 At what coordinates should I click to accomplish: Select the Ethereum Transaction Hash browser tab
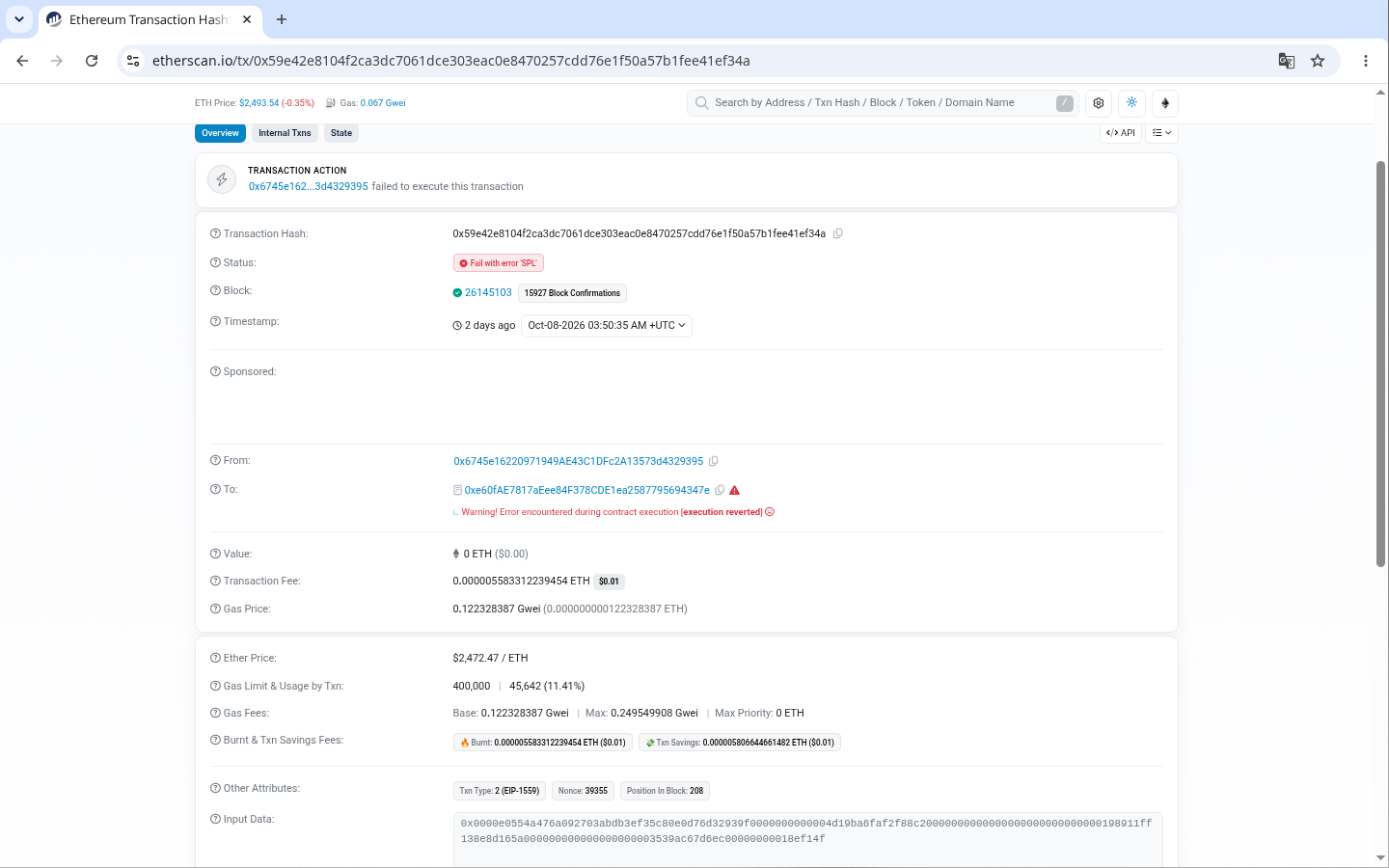150,19
